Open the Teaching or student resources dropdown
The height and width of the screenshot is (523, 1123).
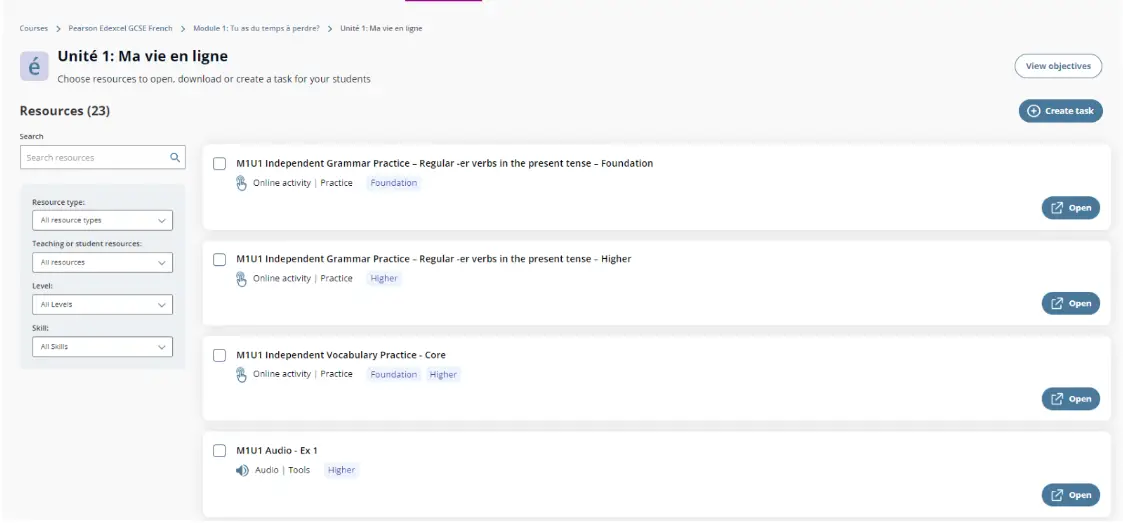(102, 262)
